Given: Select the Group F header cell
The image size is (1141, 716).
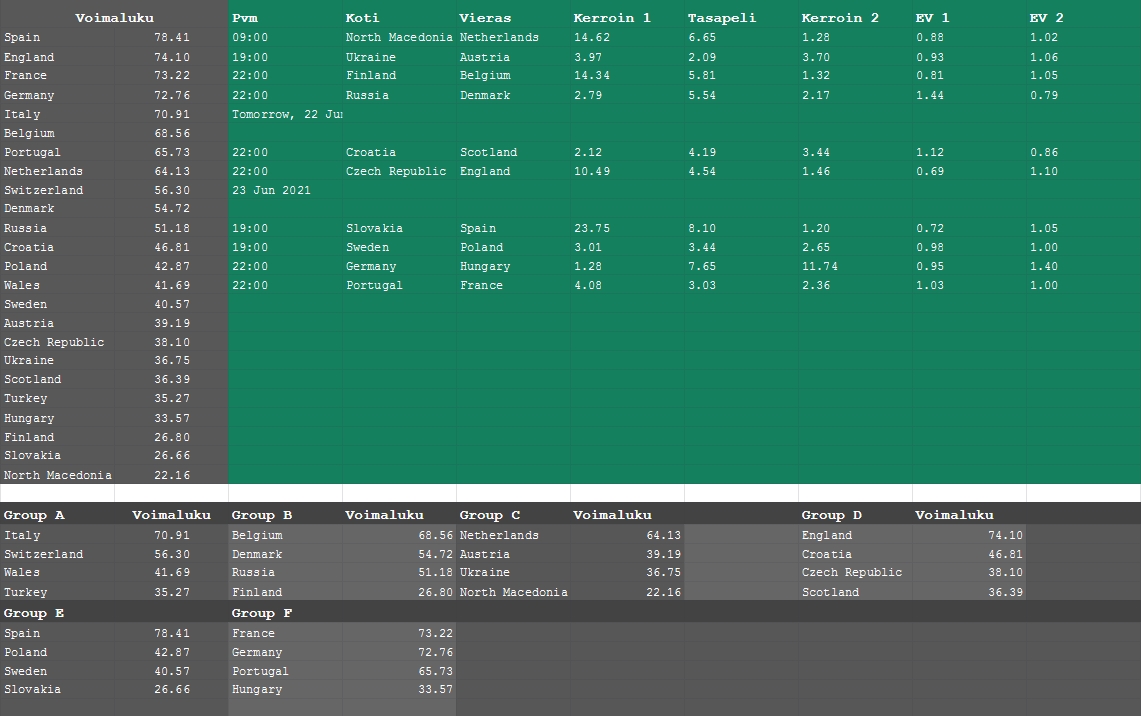Looking at the screenshot, I should coord(262,613).
